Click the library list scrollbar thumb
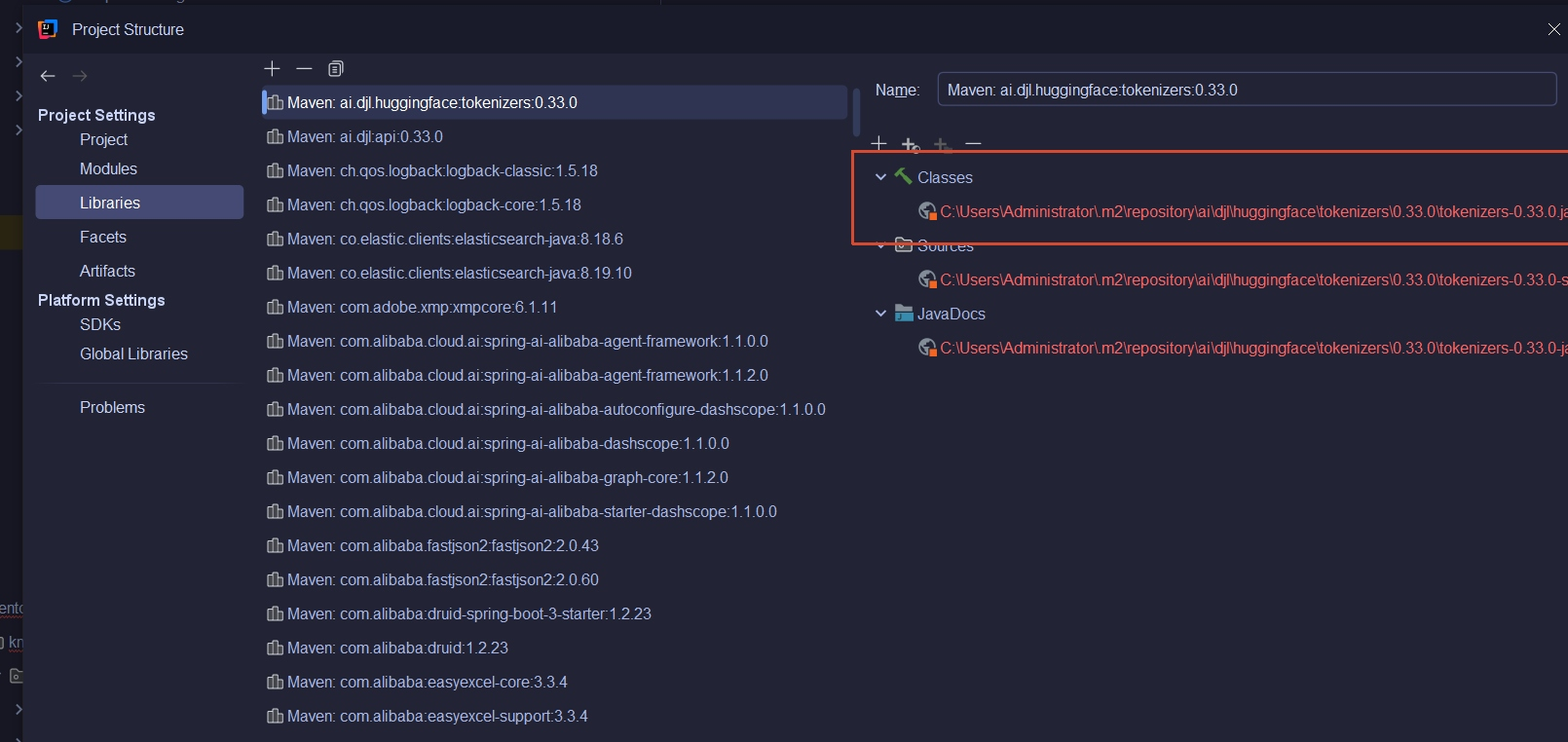This screenshot has width=1568, height=742. [857, 112]
